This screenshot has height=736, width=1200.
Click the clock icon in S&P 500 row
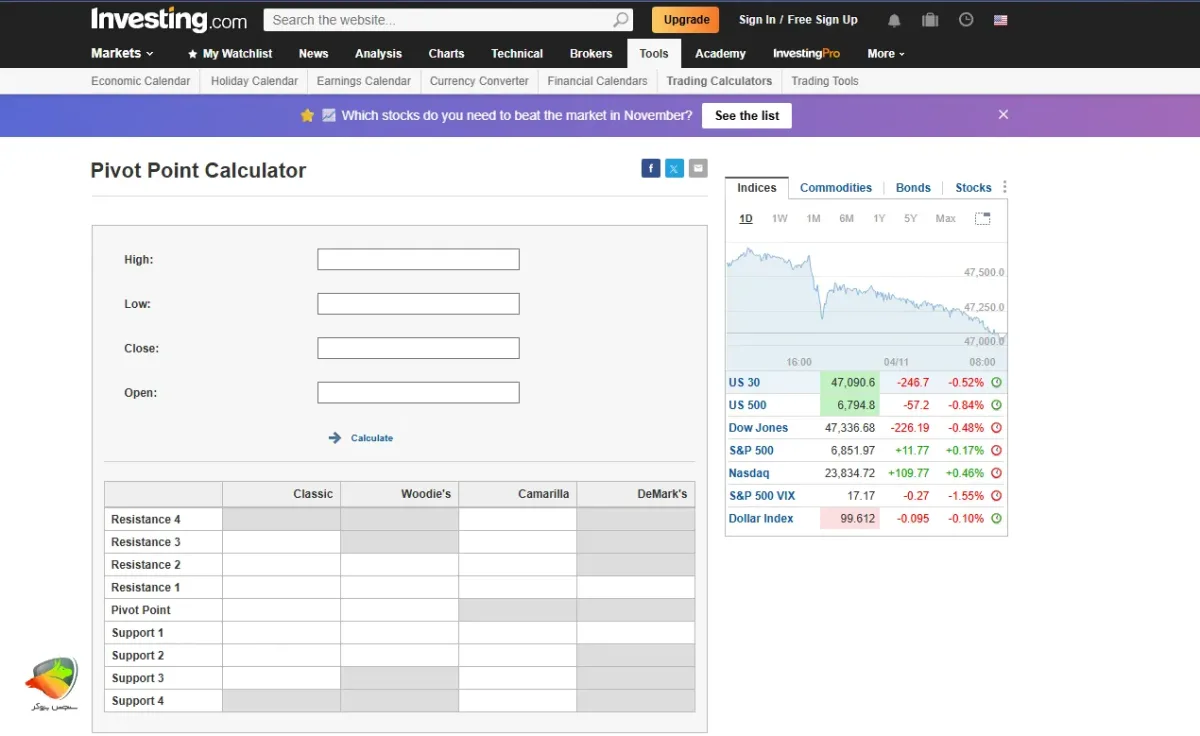(996, 450)
